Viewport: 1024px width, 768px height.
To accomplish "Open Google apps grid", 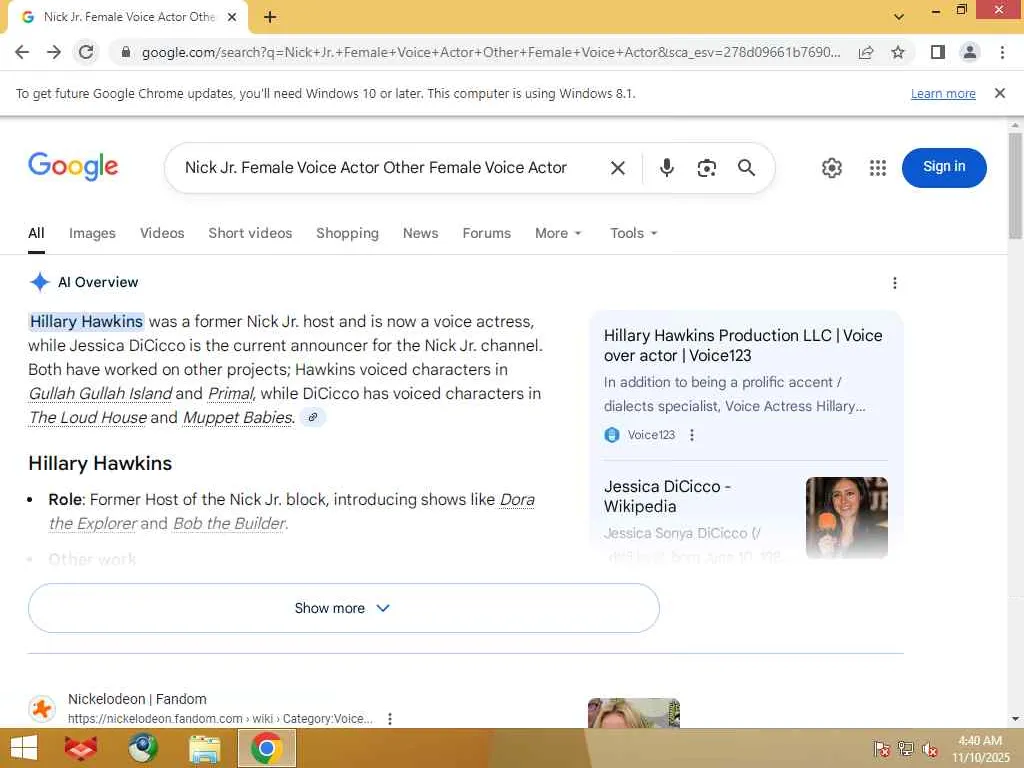I will [878, 168].
